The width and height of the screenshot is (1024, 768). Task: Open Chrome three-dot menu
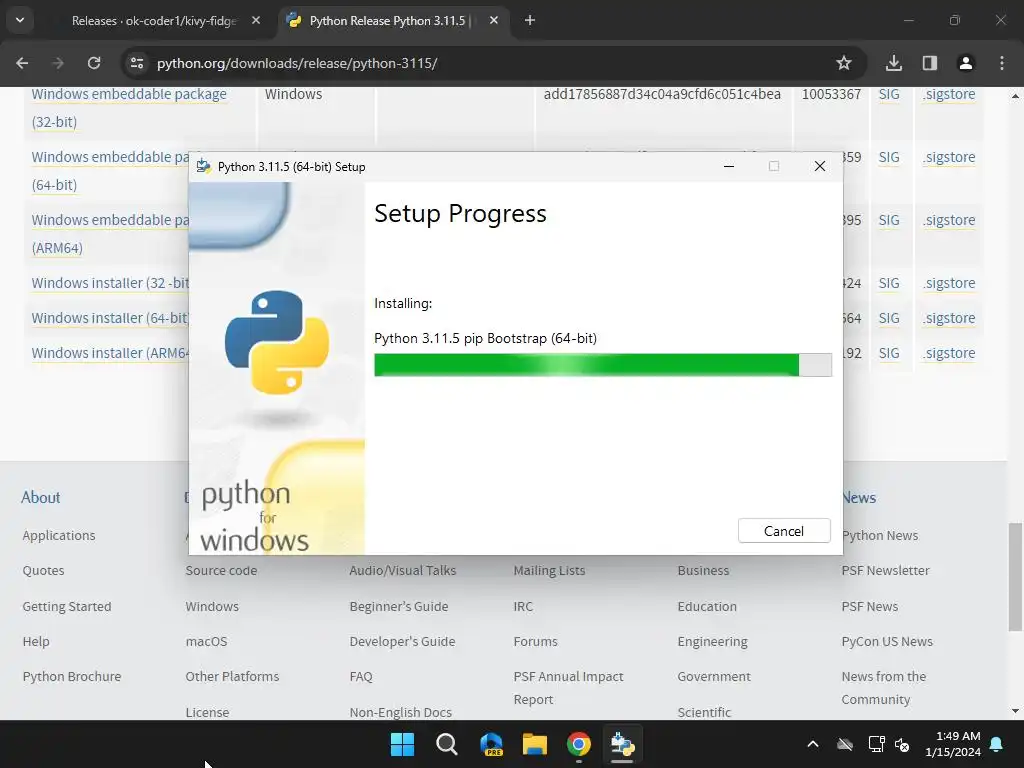1002,63
